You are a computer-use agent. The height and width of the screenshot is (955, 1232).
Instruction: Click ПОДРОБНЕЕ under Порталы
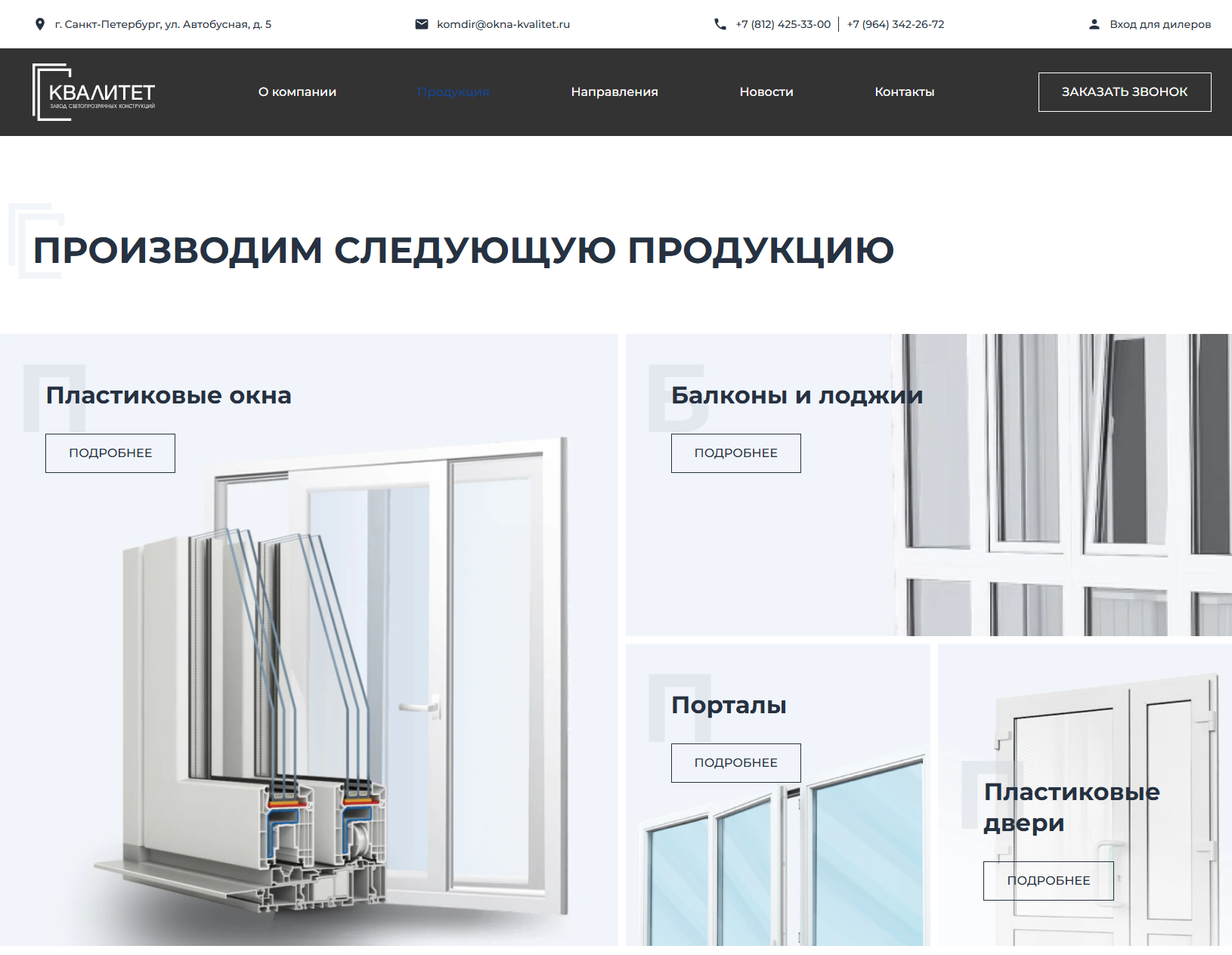736,763
